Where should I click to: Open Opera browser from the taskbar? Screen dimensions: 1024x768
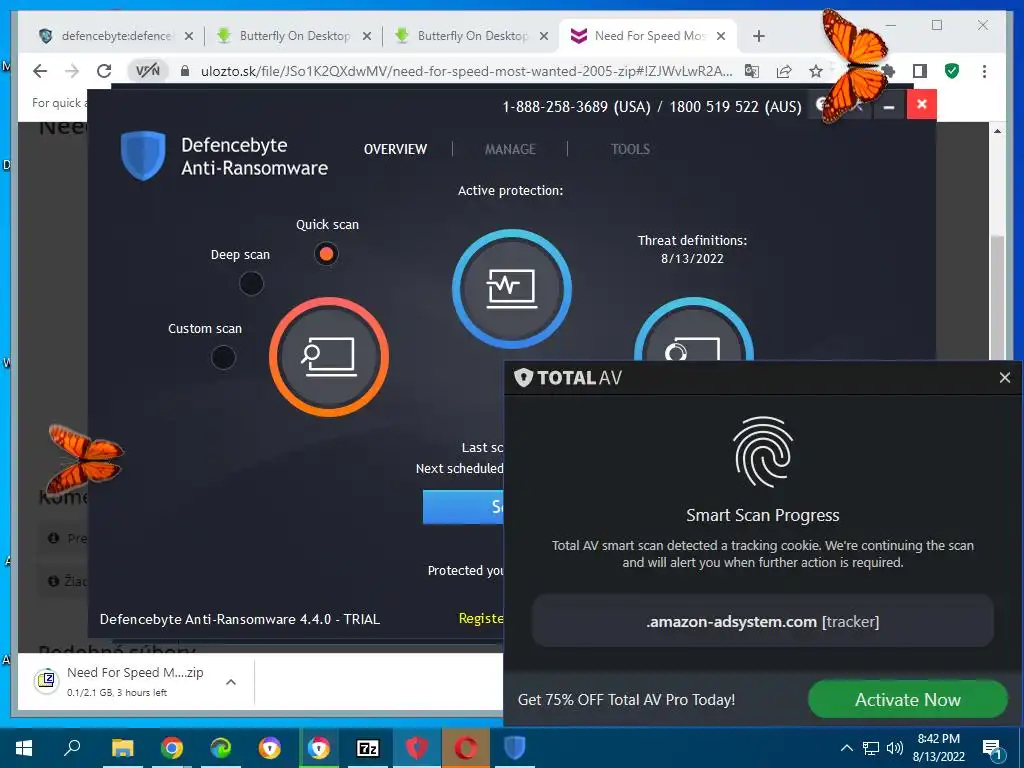[466, 748]
